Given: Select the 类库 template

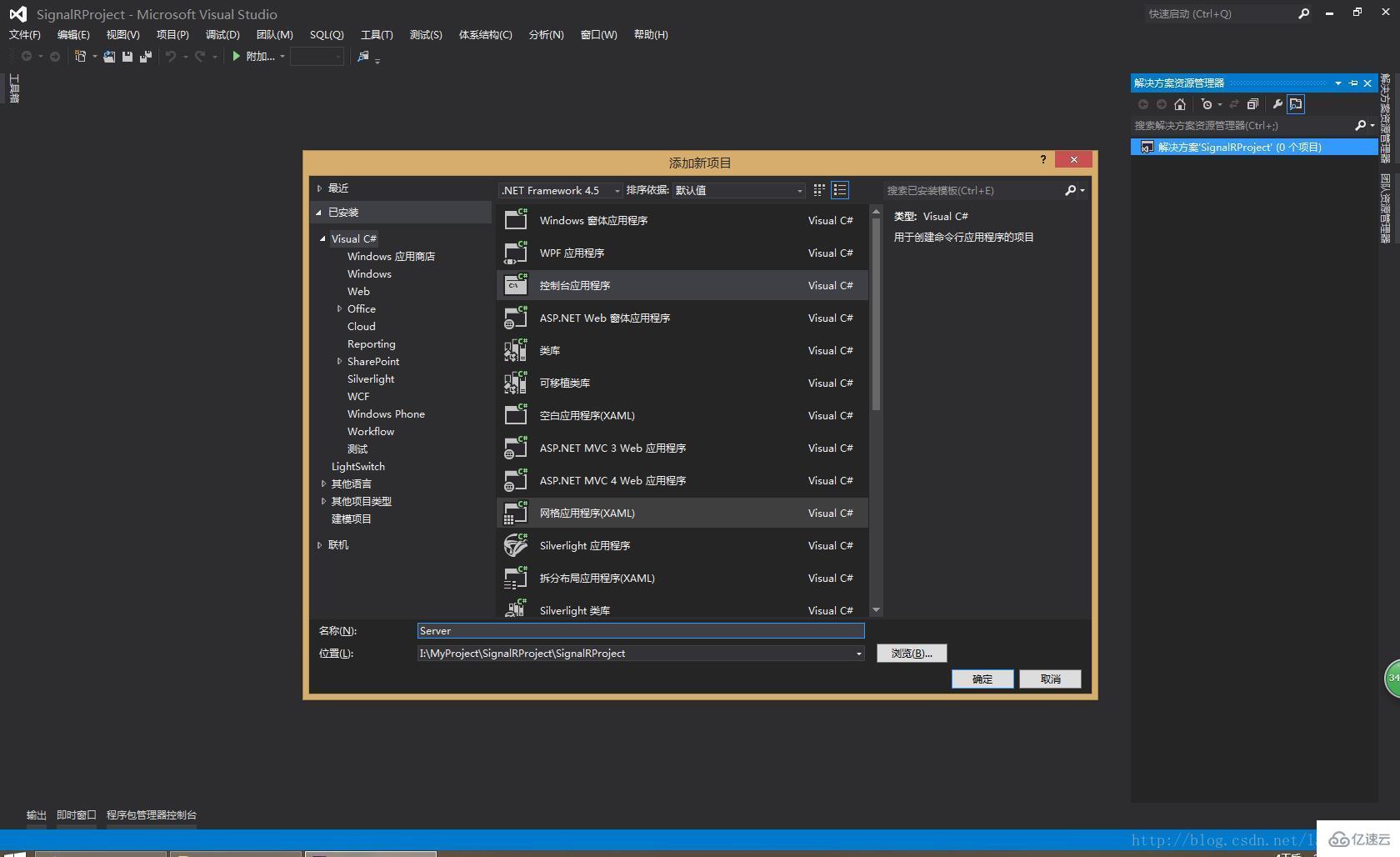Looking at the screenshot, I should coord(682,350).
